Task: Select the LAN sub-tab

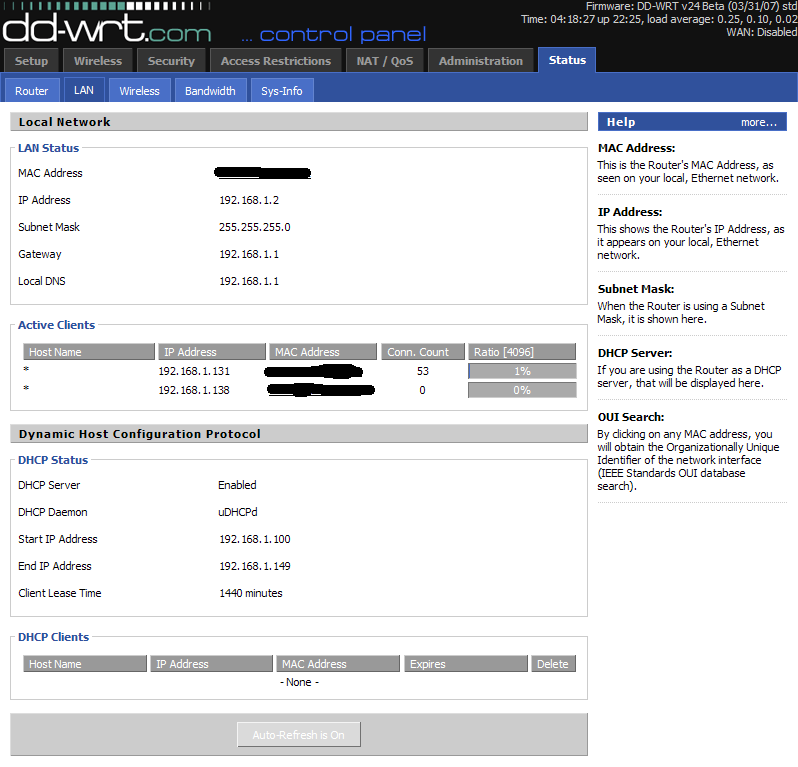Action: (84, 90)
